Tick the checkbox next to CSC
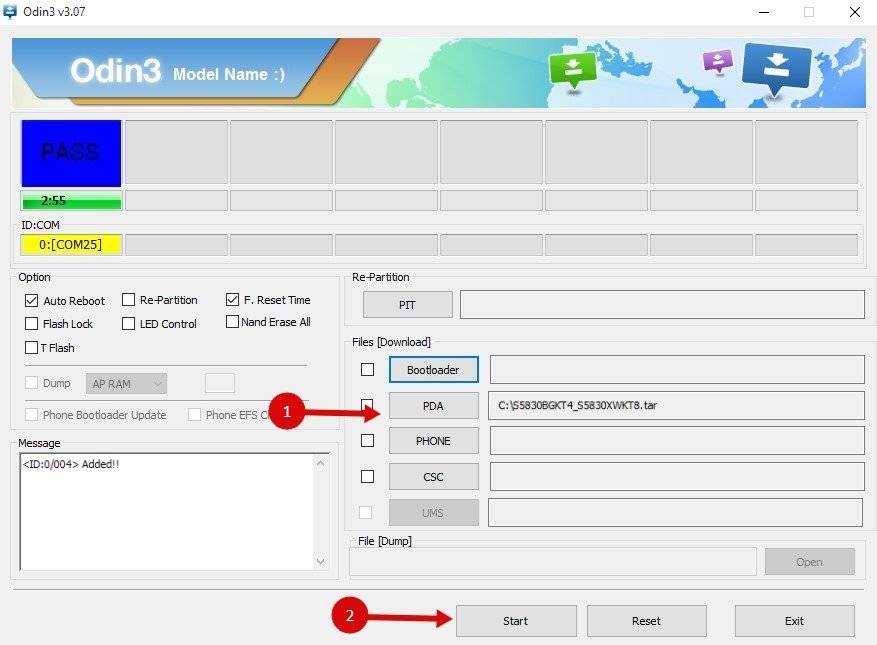The width and height of the screenshot is (877, 645). click(367, 477)
